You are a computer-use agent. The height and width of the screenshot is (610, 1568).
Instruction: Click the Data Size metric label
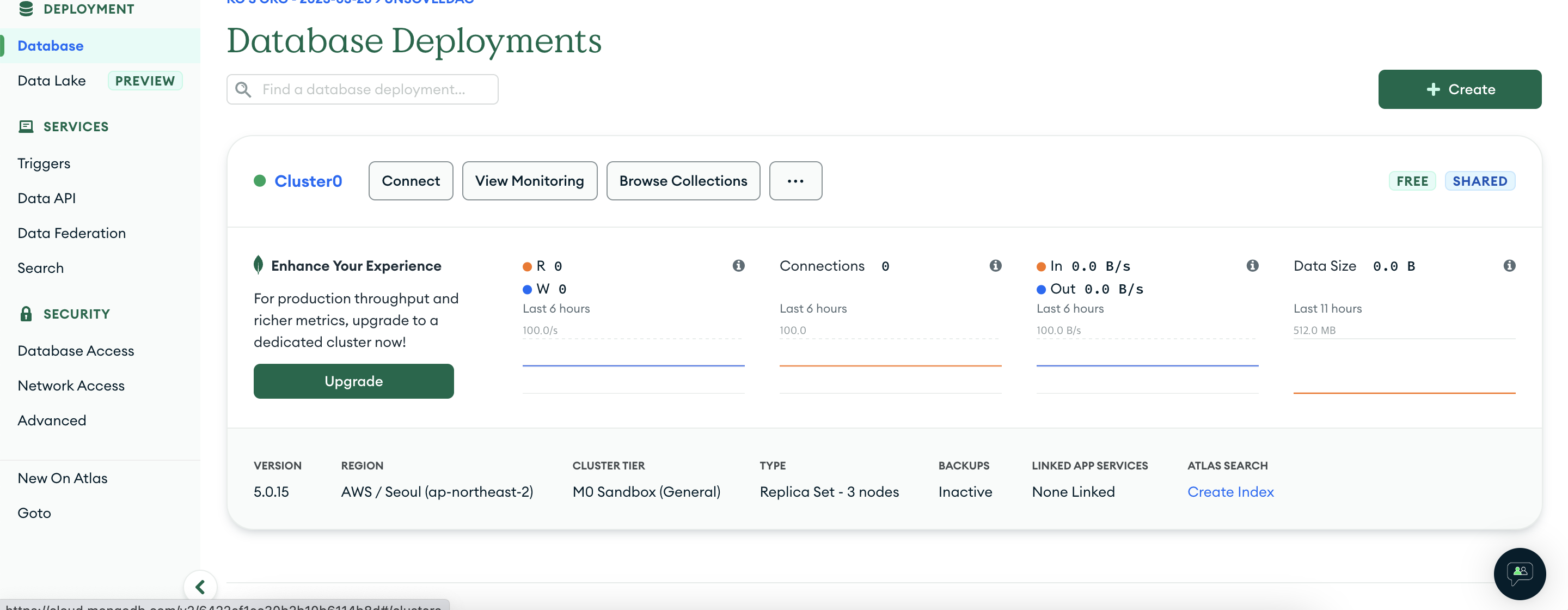(x=1325, y=265)
